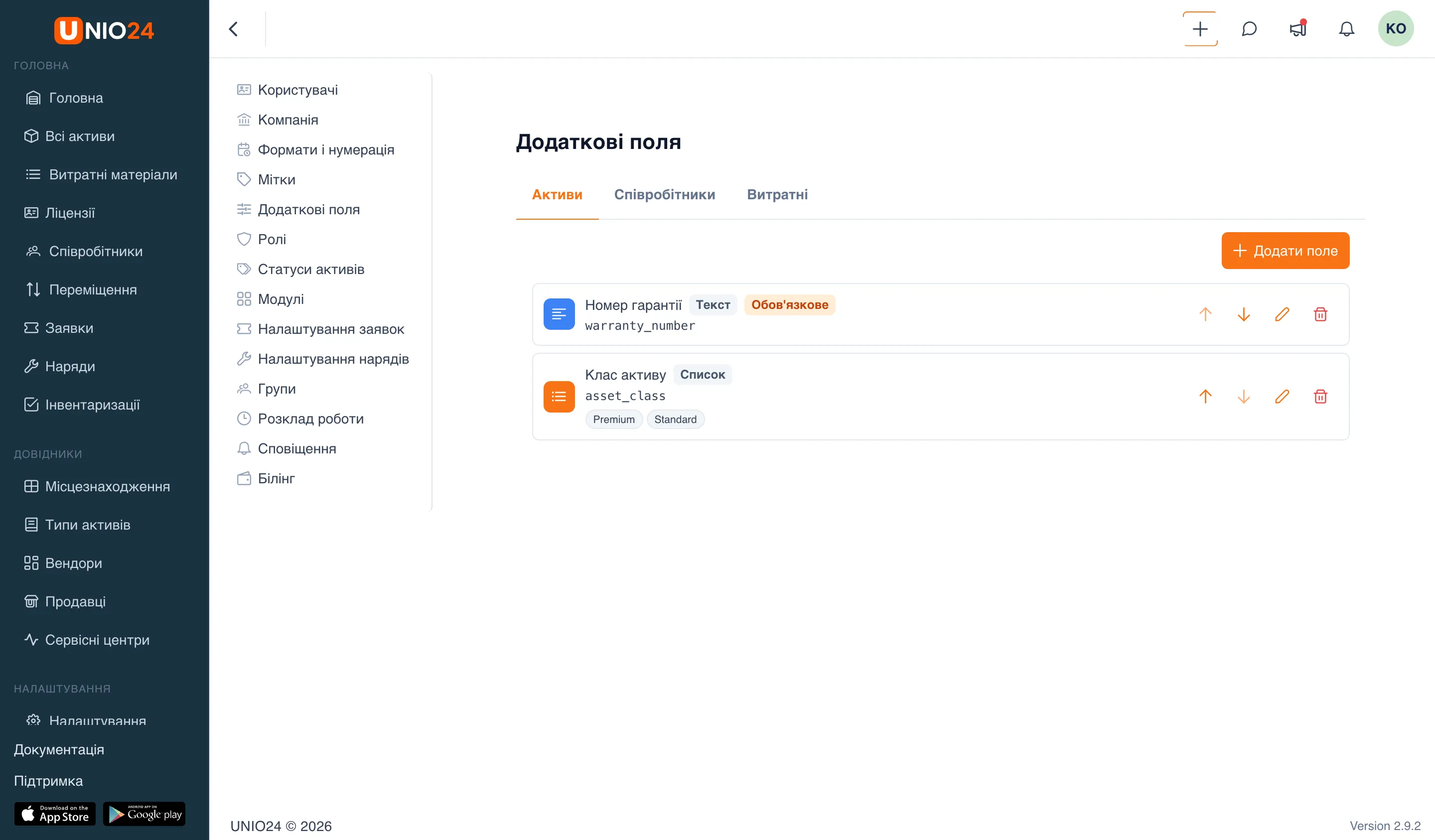Image resolution: width=1435 pixels, height=840 pixels.
Task: Switch to the Співробітники tab
Action: 664,195
